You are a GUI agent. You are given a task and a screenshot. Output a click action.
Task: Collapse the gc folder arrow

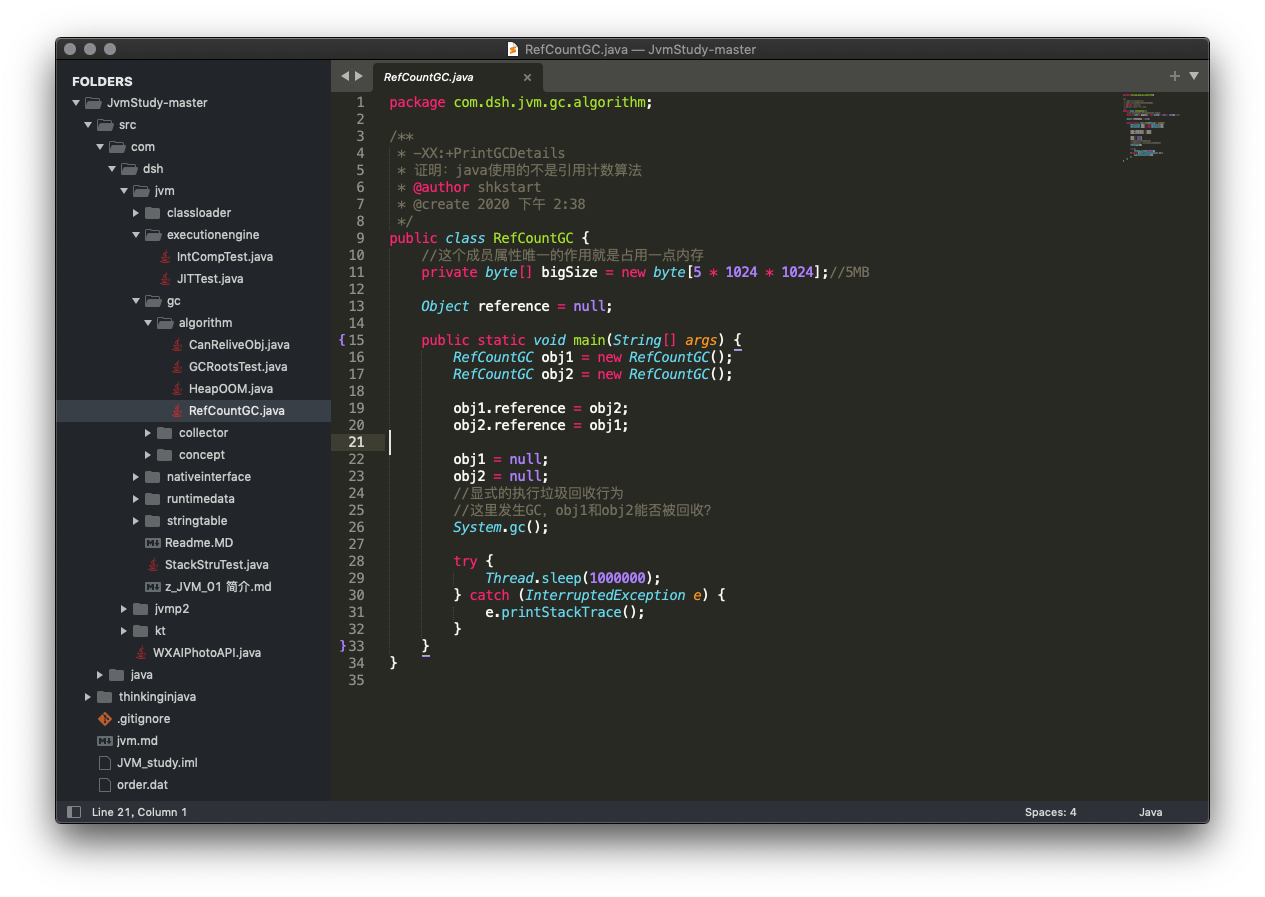pyautogui.click(x=136, y=301)
